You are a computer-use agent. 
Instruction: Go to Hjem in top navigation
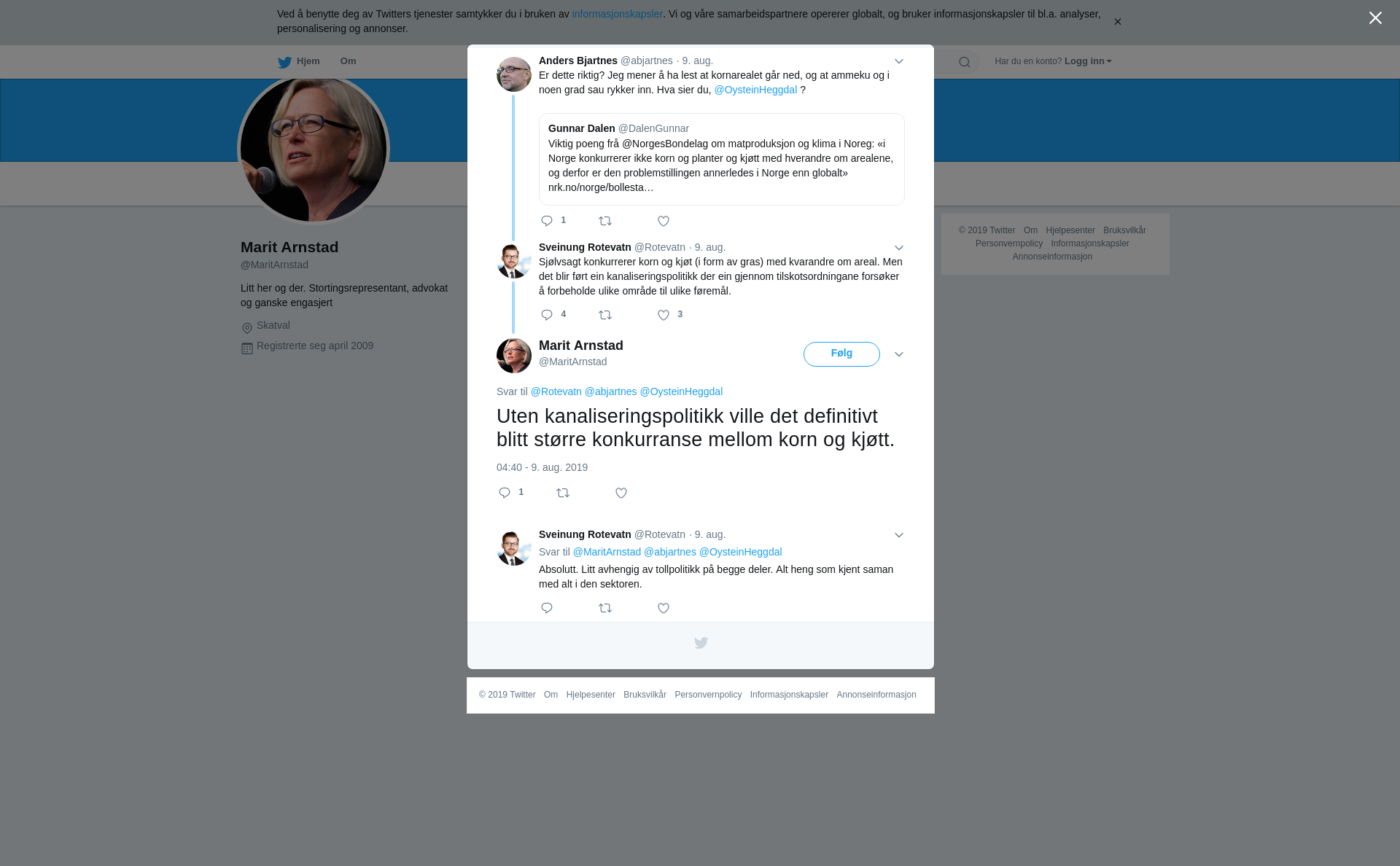click(x=299, y=61)
